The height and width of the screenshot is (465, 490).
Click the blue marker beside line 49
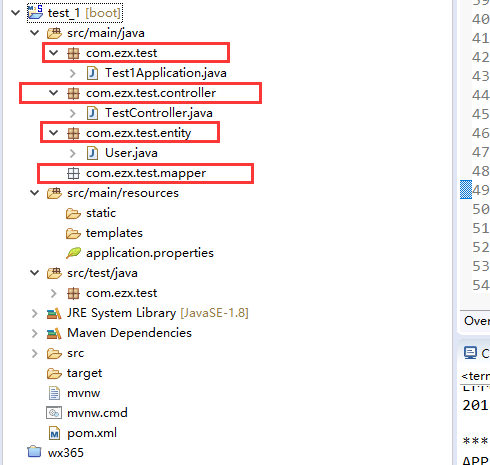[x=466, y=189]
